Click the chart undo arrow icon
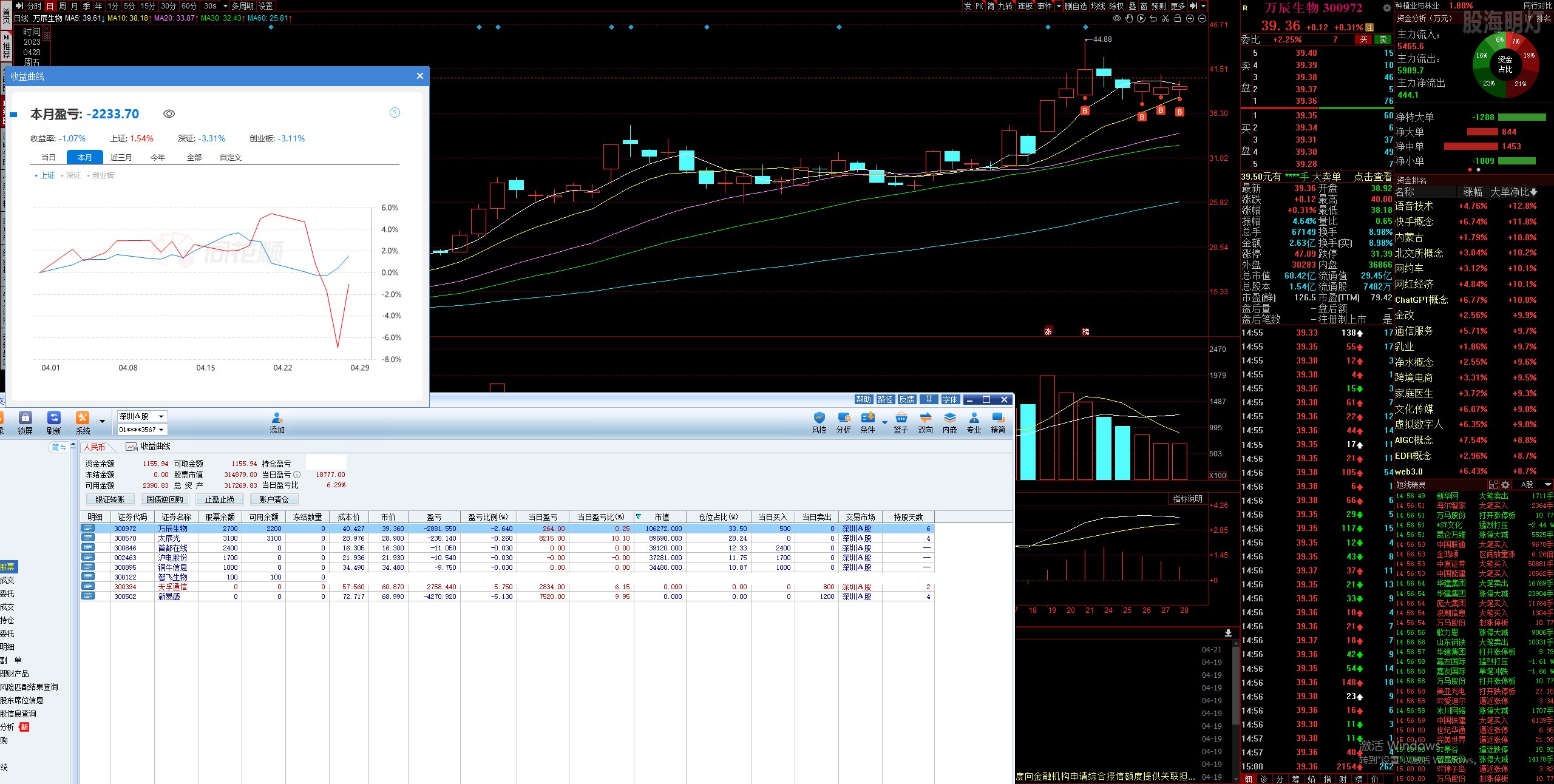The image size is (1554, 784). coord(1153,18)
